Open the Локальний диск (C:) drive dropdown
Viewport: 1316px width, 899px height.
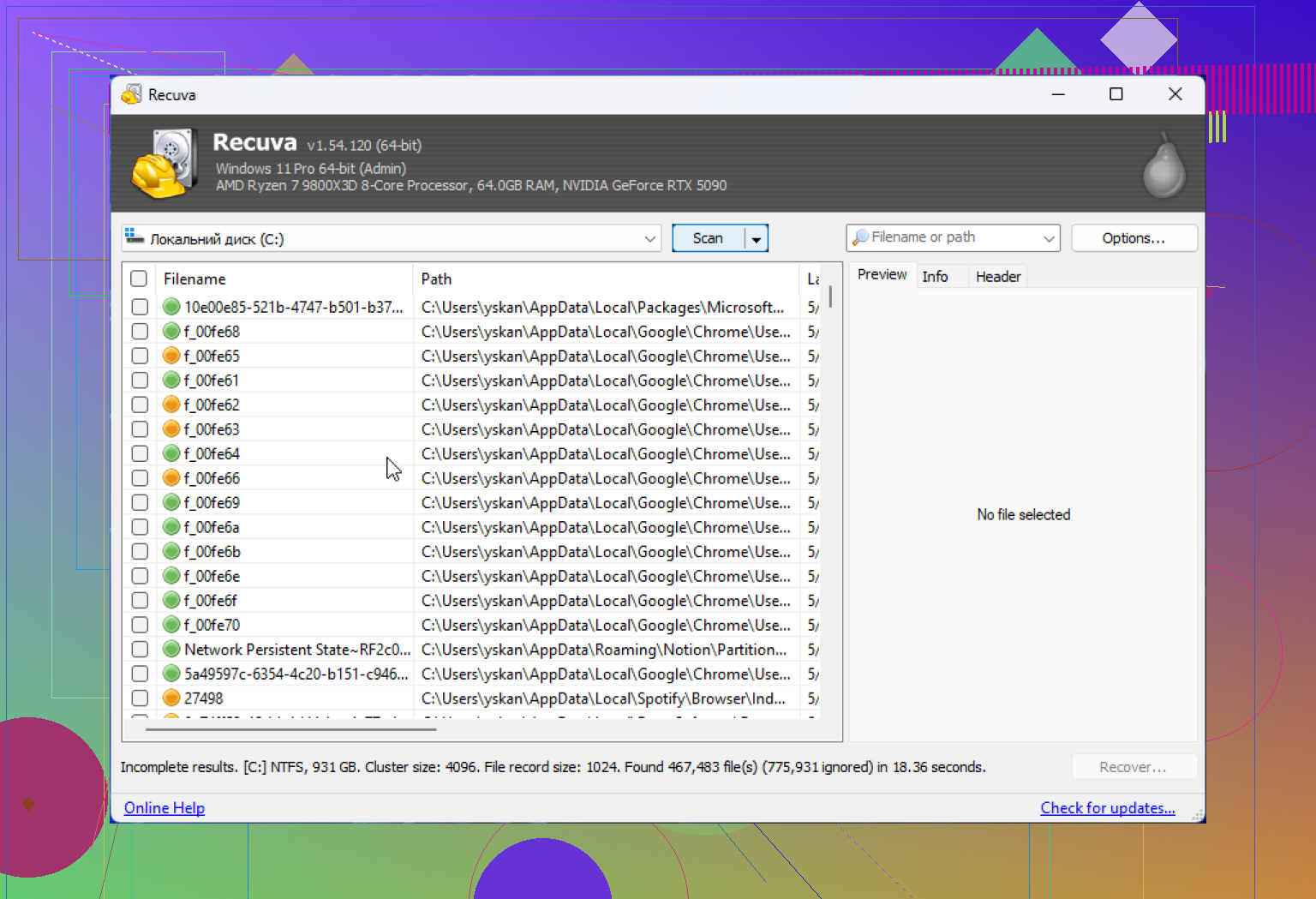(650, 239)
